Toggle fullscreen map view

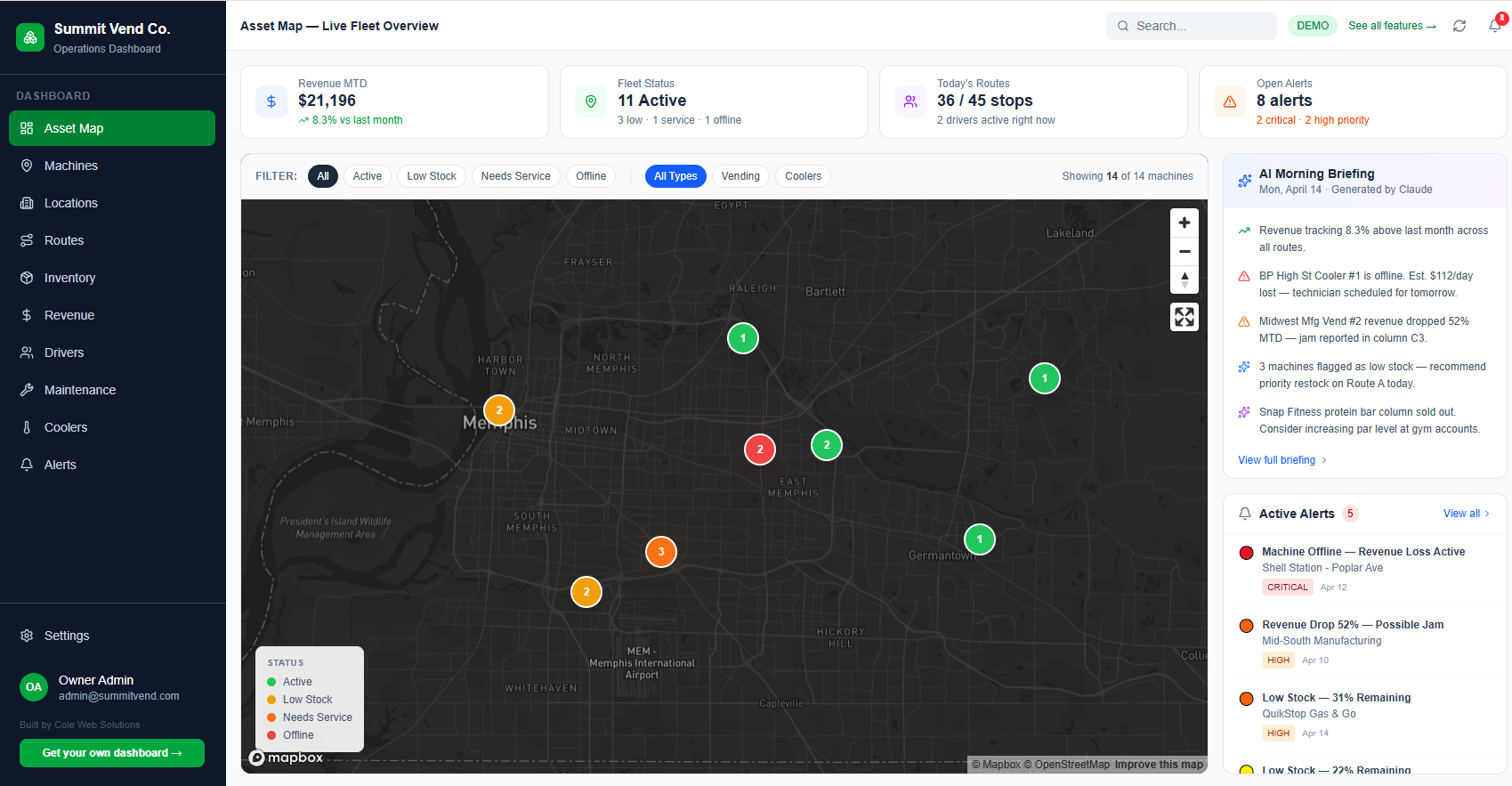(x=1185, y=317)
